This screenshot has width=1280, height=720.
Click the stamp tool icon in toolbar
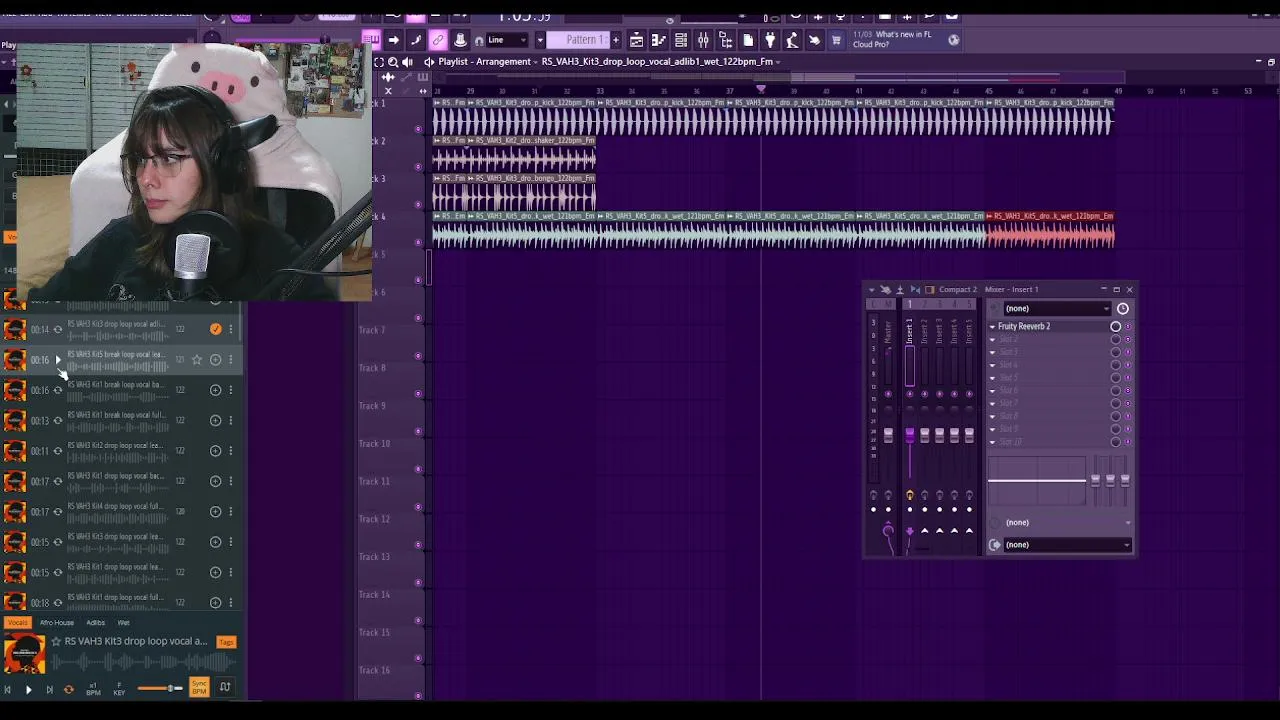tap(460, 40)
